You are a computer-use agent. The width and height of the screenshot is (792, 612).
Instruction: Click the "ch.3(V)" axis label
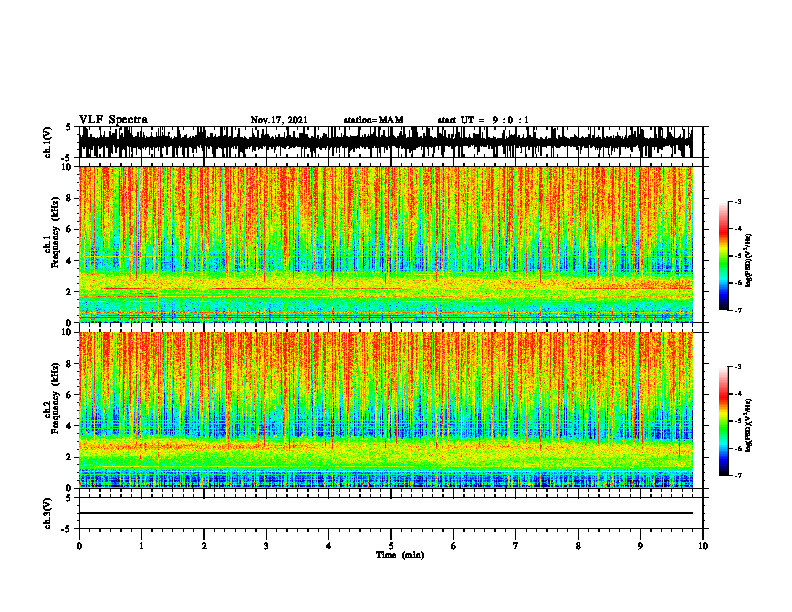coord(48,513)
